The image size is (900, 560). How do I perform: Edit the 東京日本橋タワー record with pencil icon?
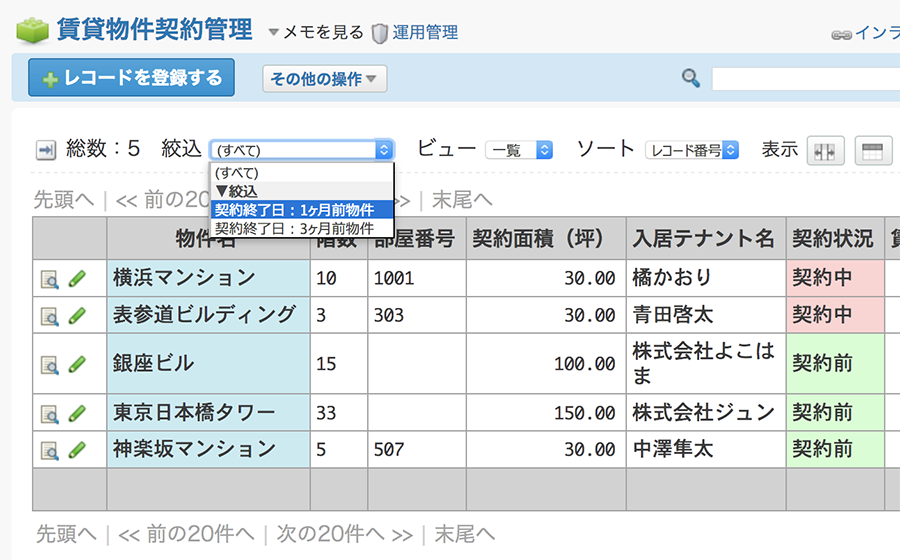77,412
